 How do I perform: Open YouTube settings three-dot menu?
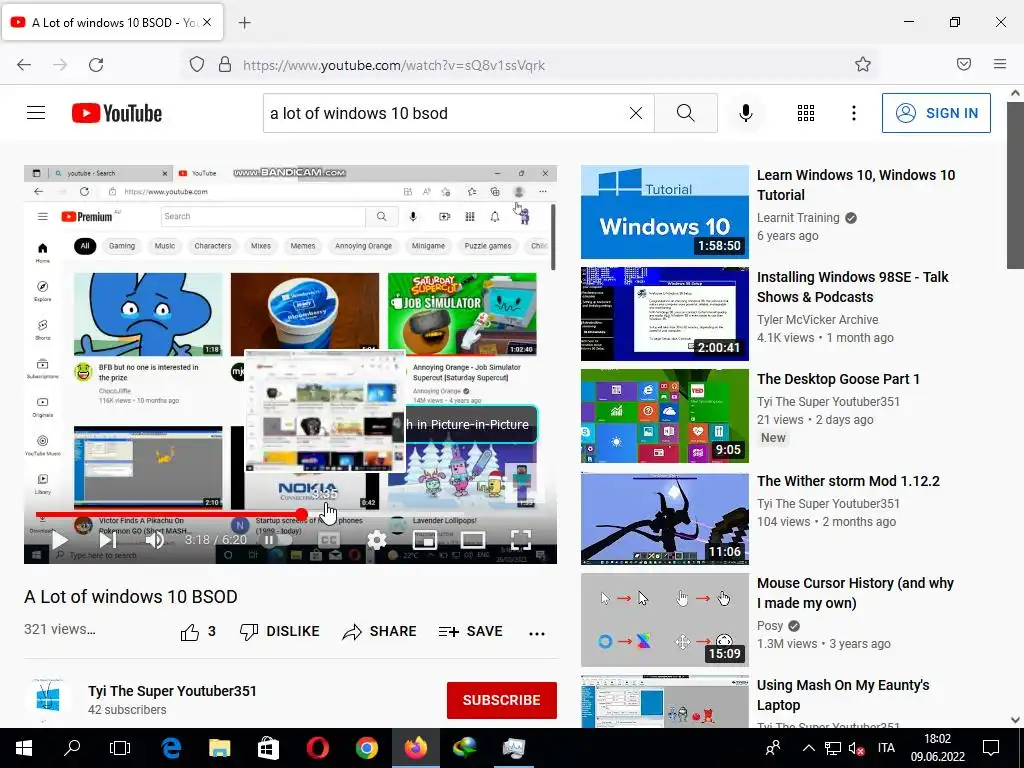click(x=854, y=113)
